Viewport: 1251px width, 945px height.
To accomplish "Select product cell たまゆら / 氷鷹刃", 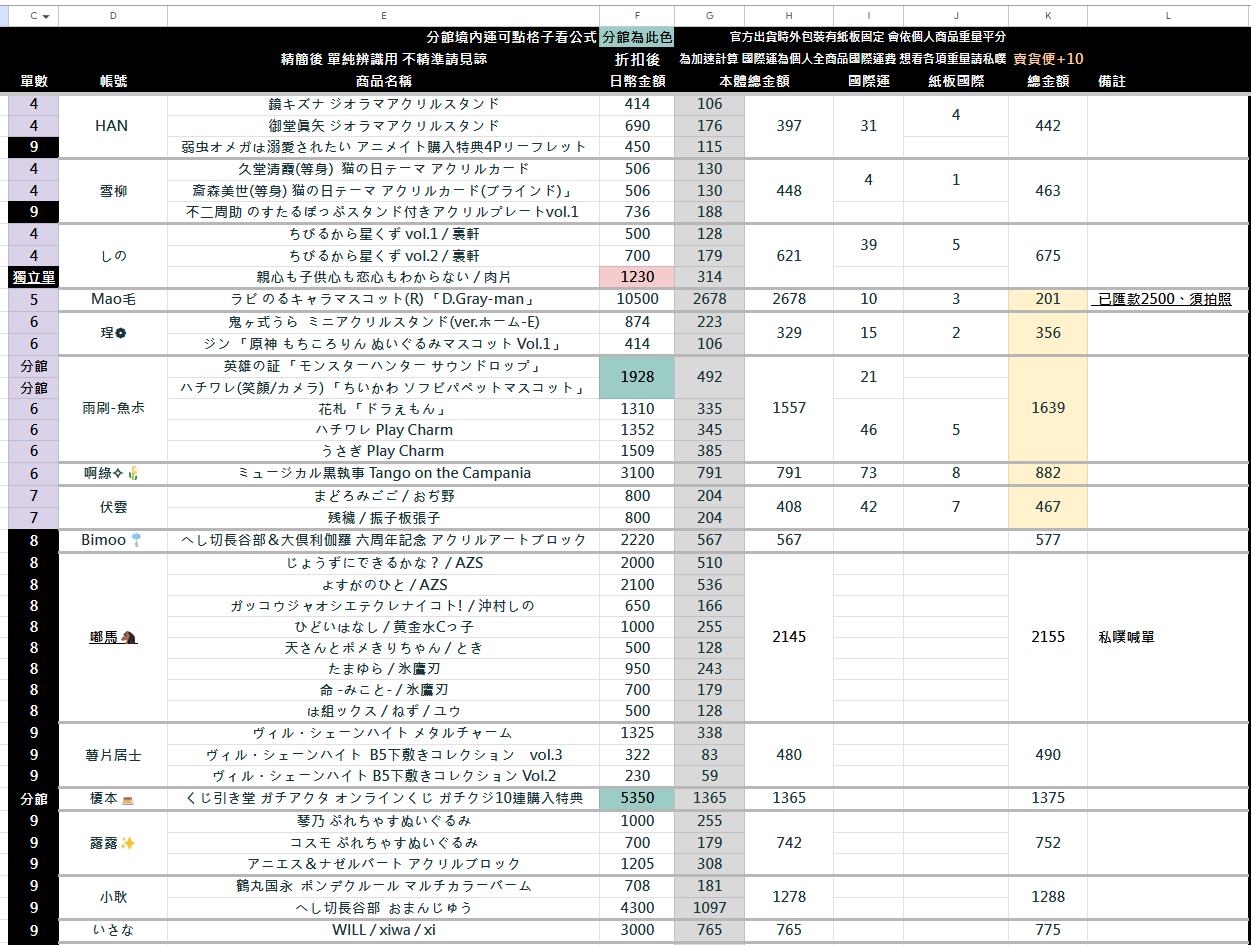I will pos(384,669).
